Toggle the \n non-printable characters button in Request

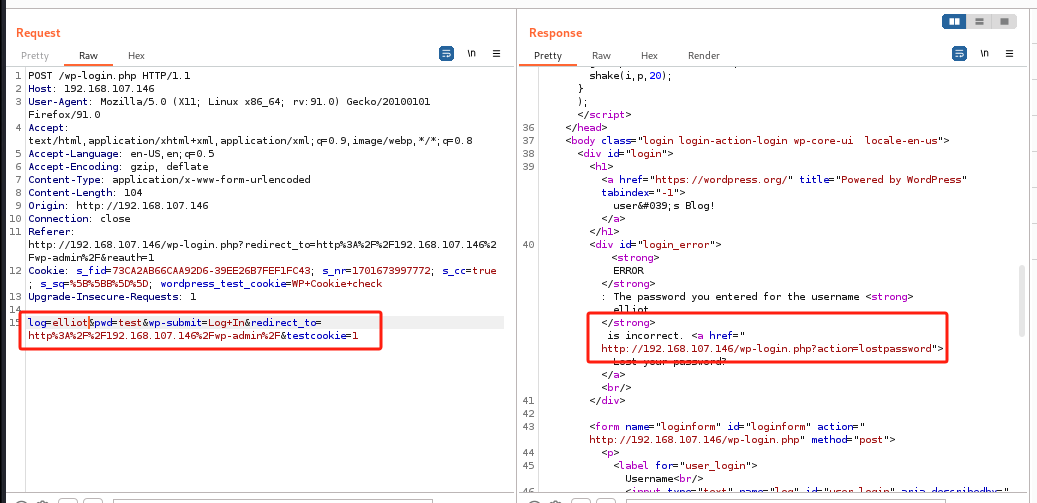(x=472, y=54)
